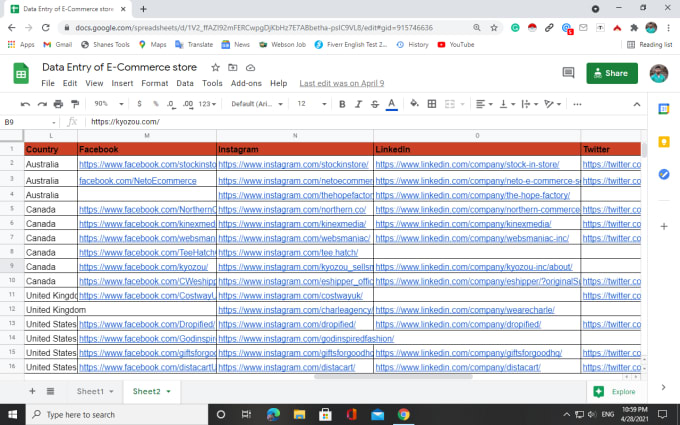
Task: Open the font size 12 dropdown
Action: pyautogui.click(x=311, y=104)
